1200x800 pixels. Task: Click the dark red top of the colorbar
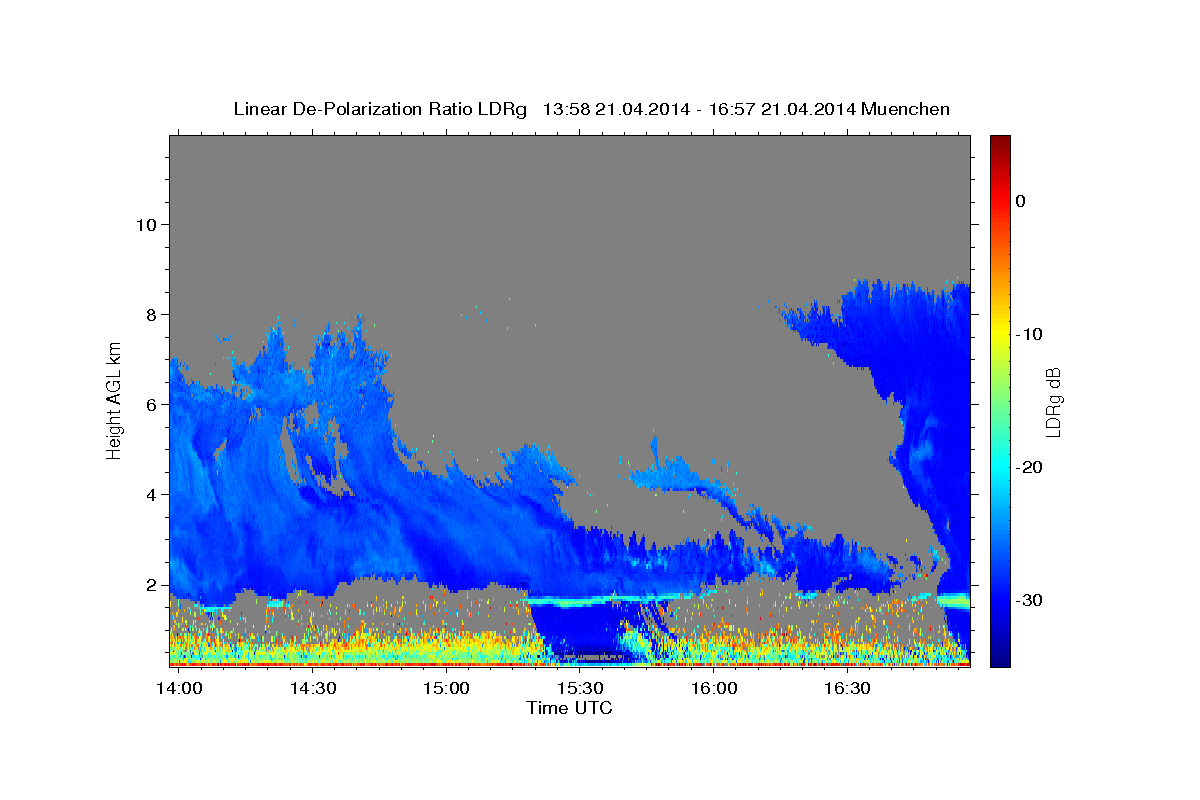[1000, 145]
